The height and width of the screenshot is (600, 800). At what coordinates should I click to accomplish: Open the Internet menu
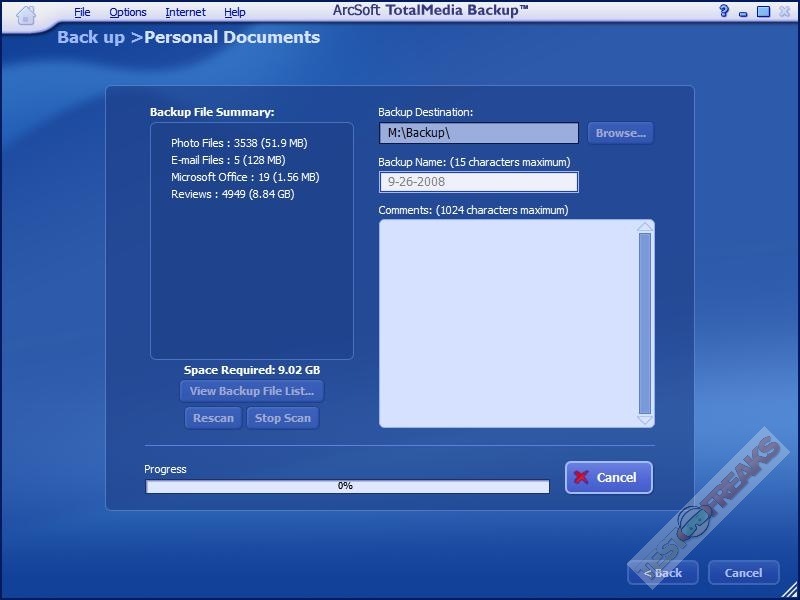pos(185,12)
